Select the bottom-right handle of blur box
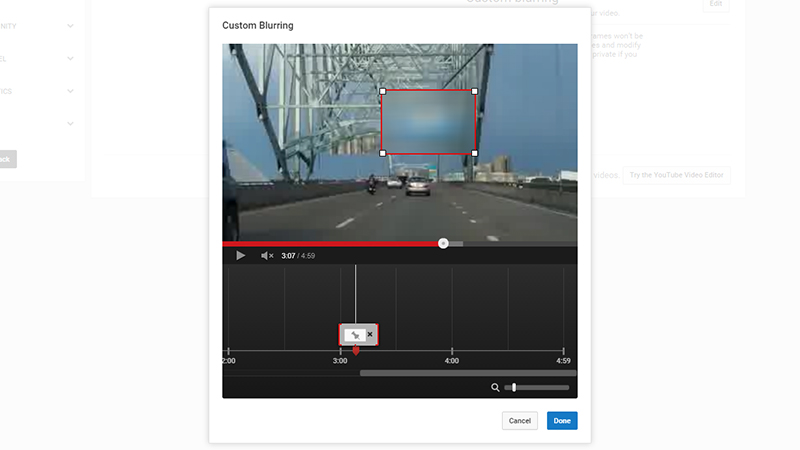 tap(474, 153)
